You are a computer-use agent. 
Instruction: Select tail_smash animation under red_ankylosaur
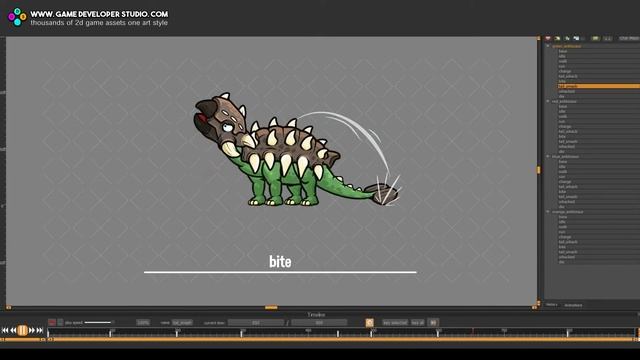568,142
